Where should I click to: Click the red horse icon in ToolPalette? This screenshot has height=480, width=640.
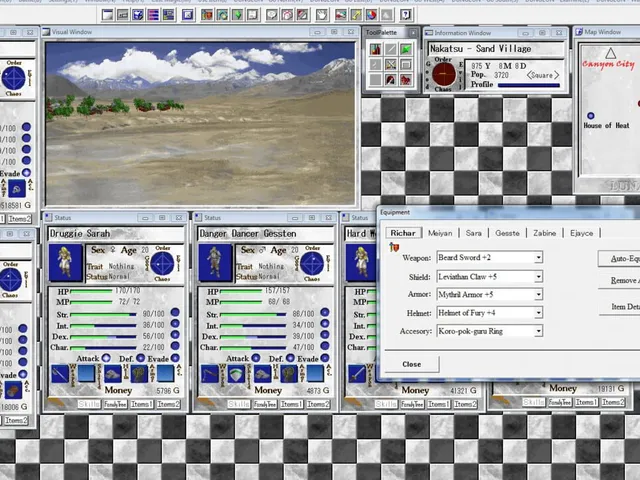[405, 80]
